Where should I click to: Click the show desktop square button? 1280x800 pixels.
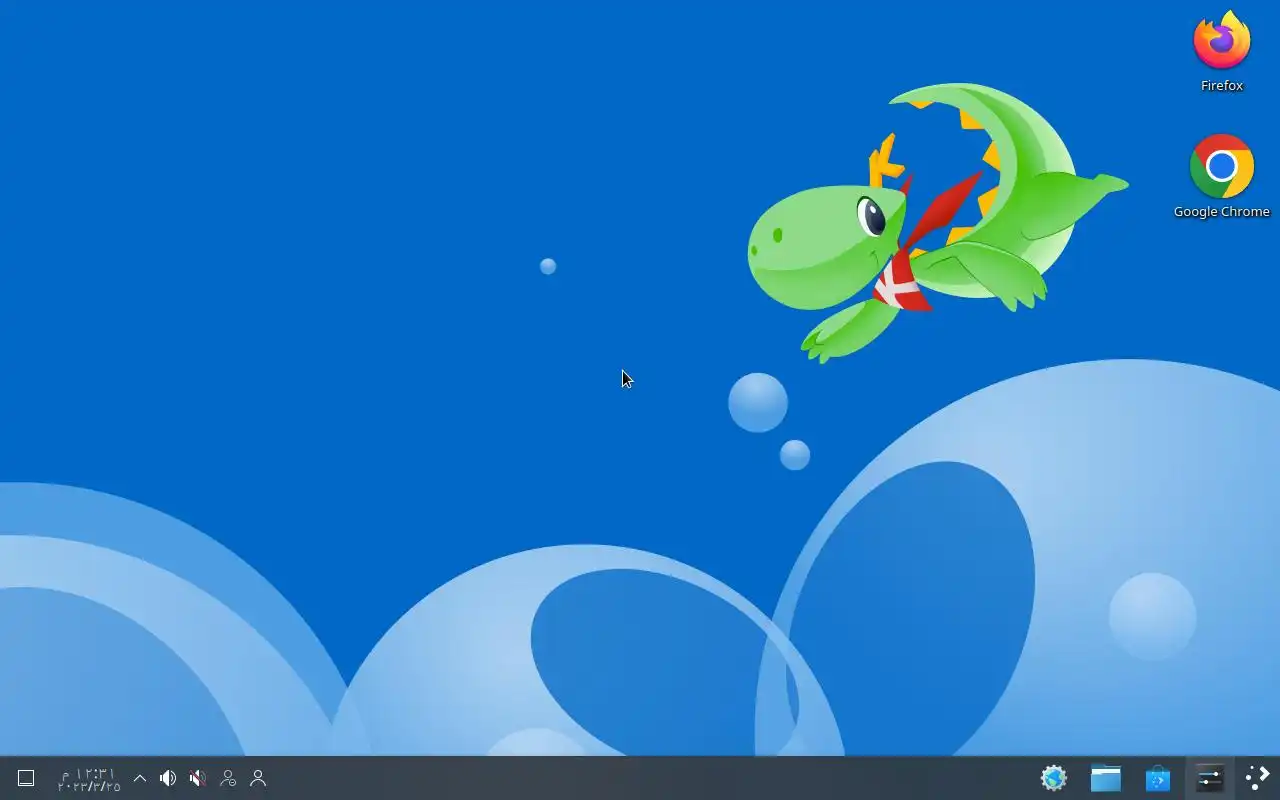pyautogui.click(x=26, y=778)
